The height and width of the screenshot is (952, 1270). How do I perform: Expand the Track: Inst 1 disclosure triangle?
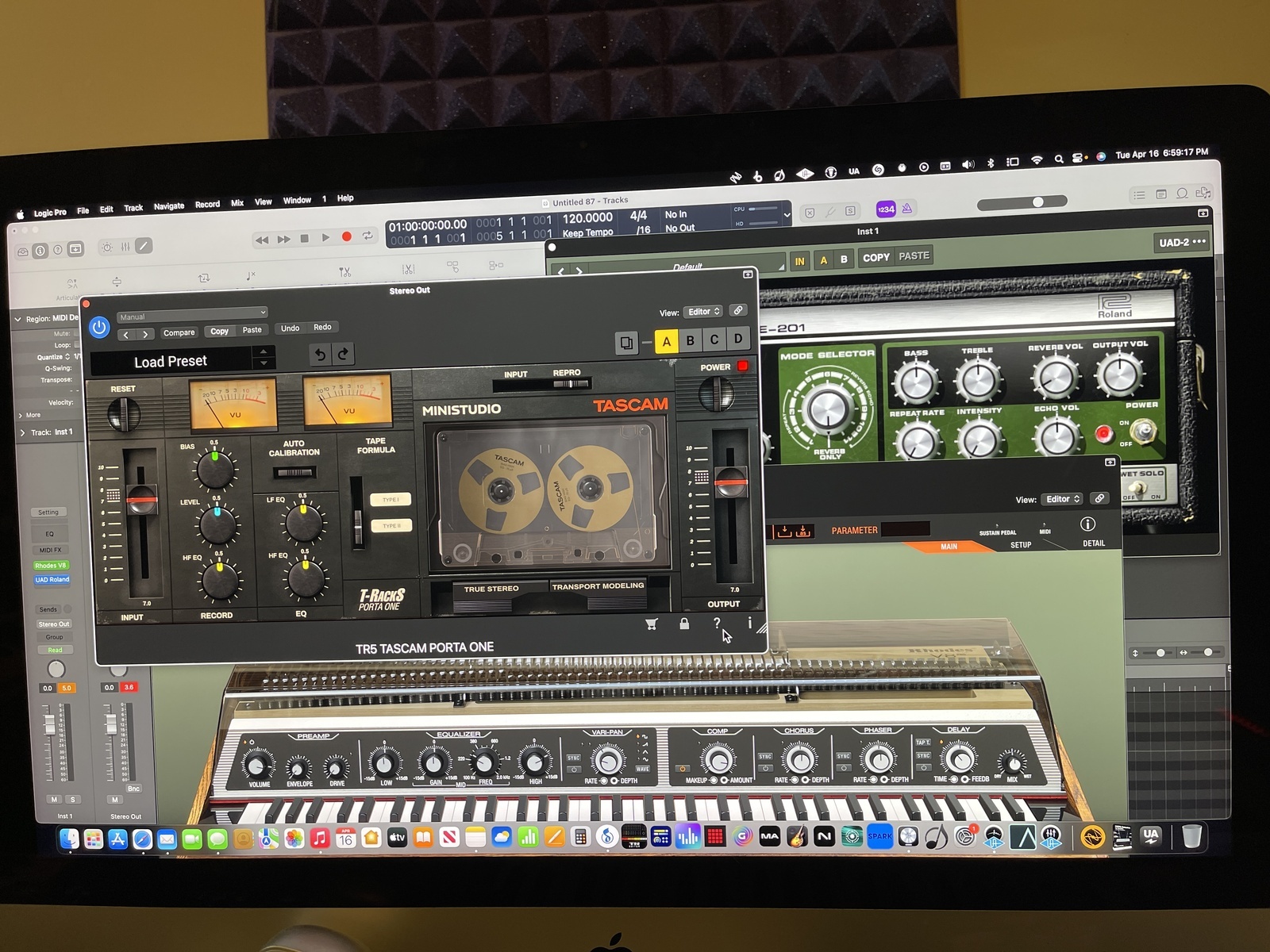22,433
